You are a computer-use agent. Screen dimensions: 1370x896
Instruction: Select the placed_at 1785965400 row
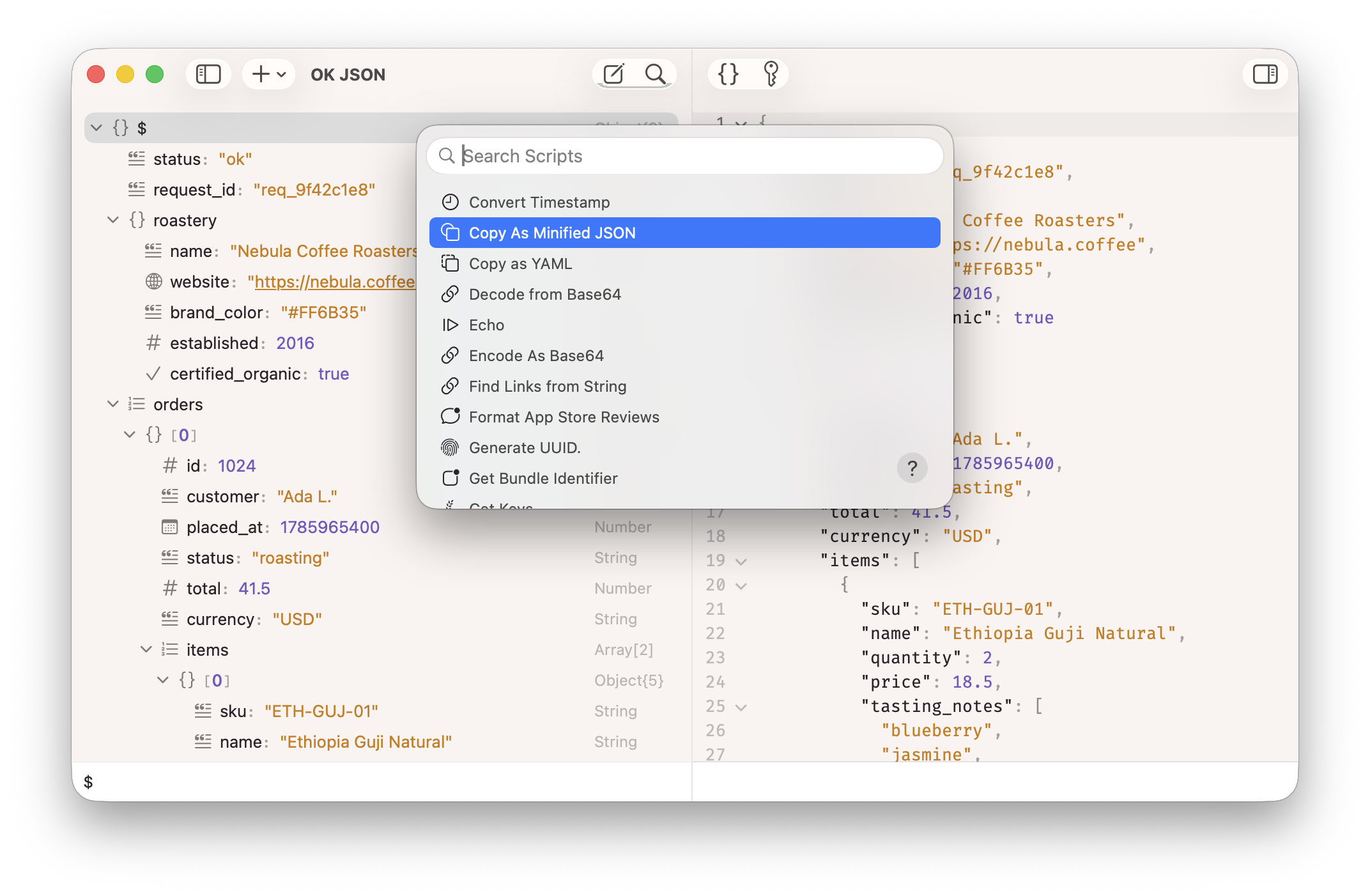tap(381, 527)
